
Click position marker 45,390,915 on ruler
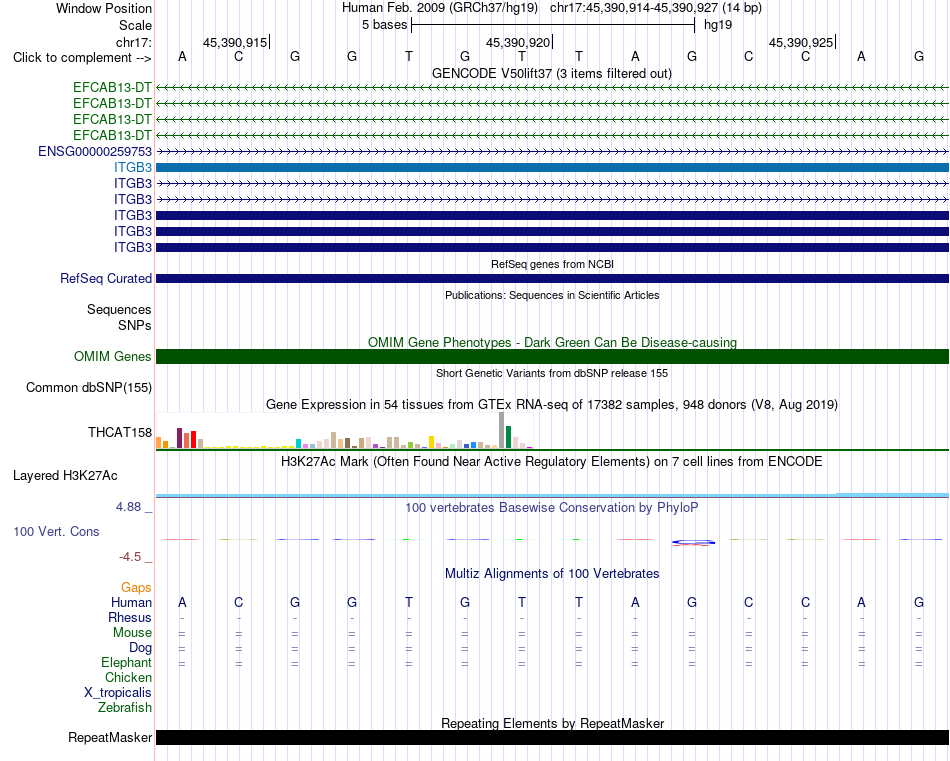[235, 42]
